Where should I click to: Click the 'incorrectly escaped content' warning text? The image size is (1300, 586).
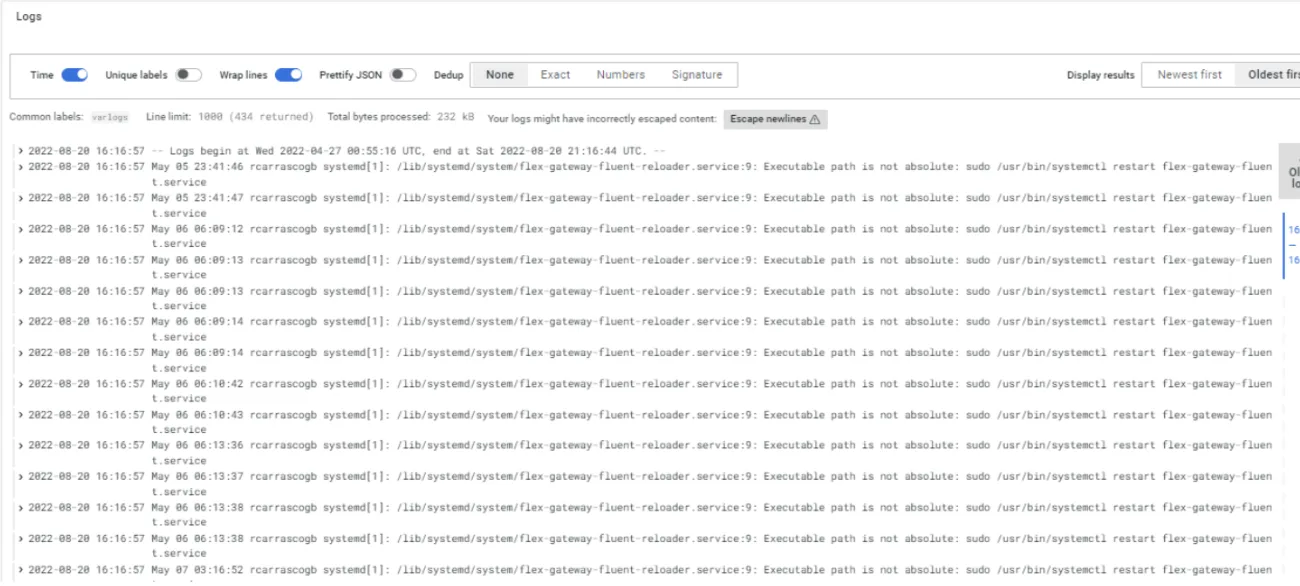click(x=601, y=119)
